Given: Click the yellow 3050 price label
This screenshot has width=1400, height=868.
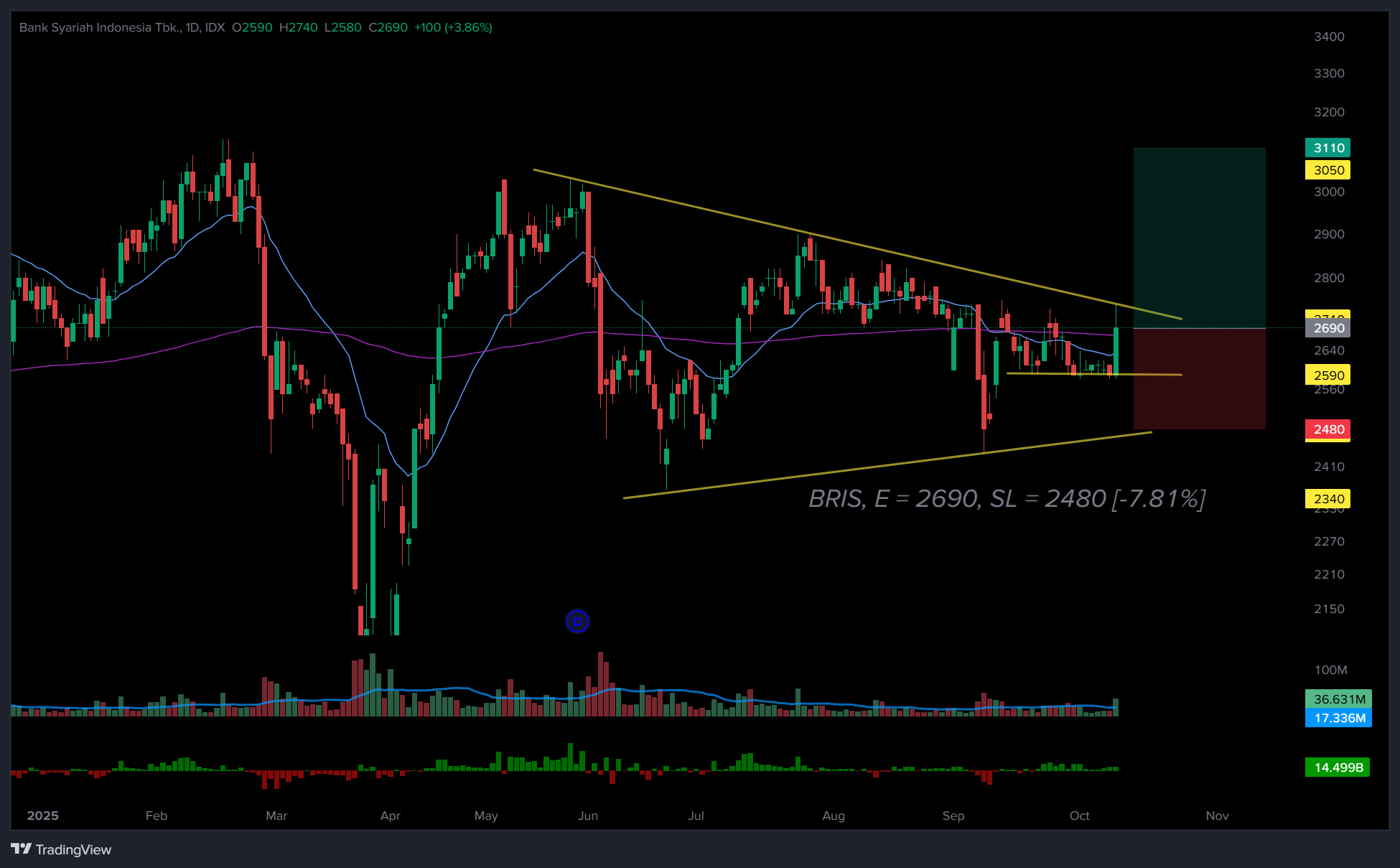Looking at the screenshot, I should [x=1327, y=170].
